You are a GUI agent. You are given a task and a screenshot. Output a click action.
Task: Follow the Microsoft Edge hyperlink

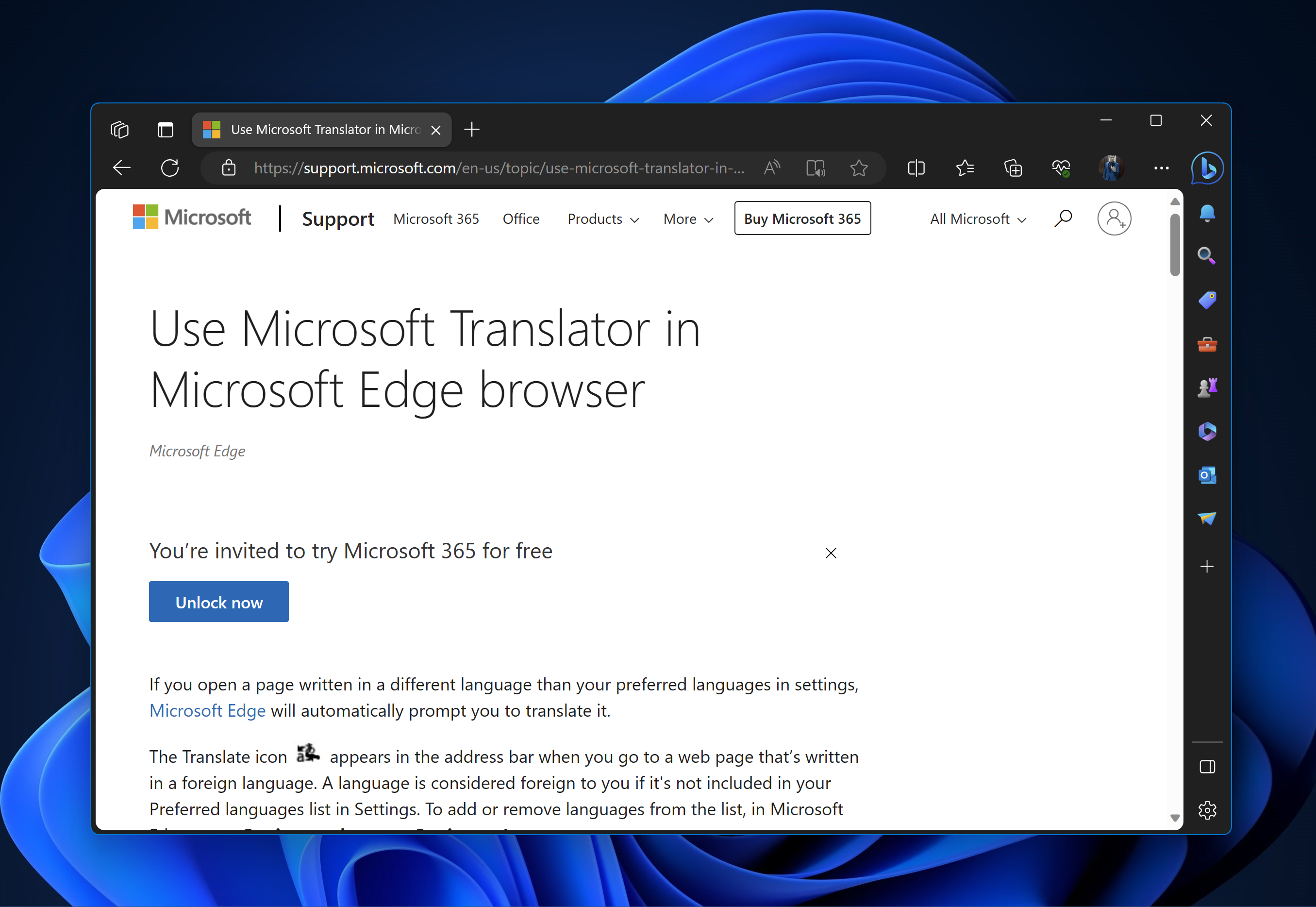(207, 710)
